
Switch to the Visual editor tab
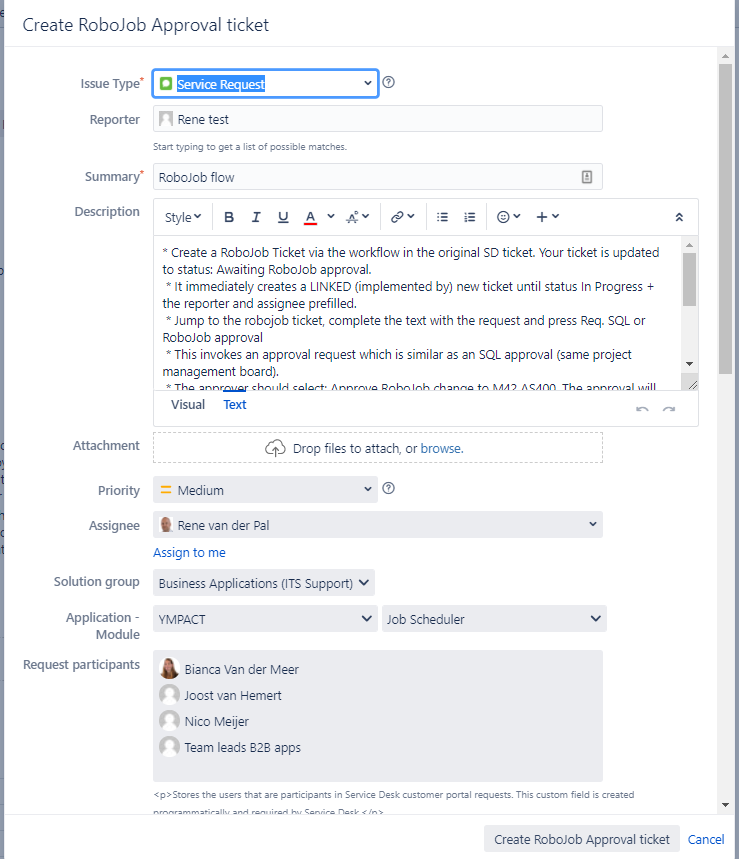188,404
